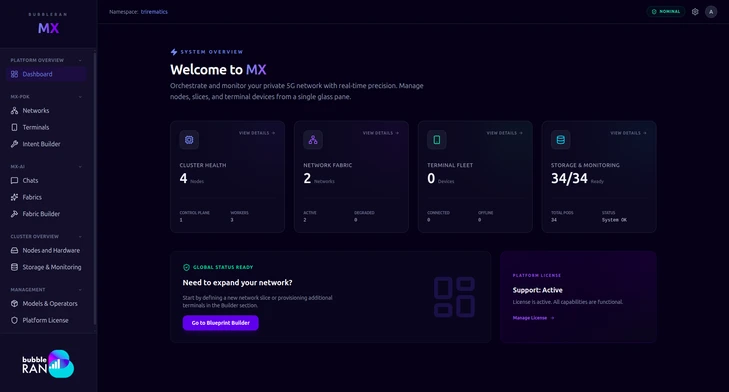
Task: Click the 34/34 Ready value
Action: [577, 179]
